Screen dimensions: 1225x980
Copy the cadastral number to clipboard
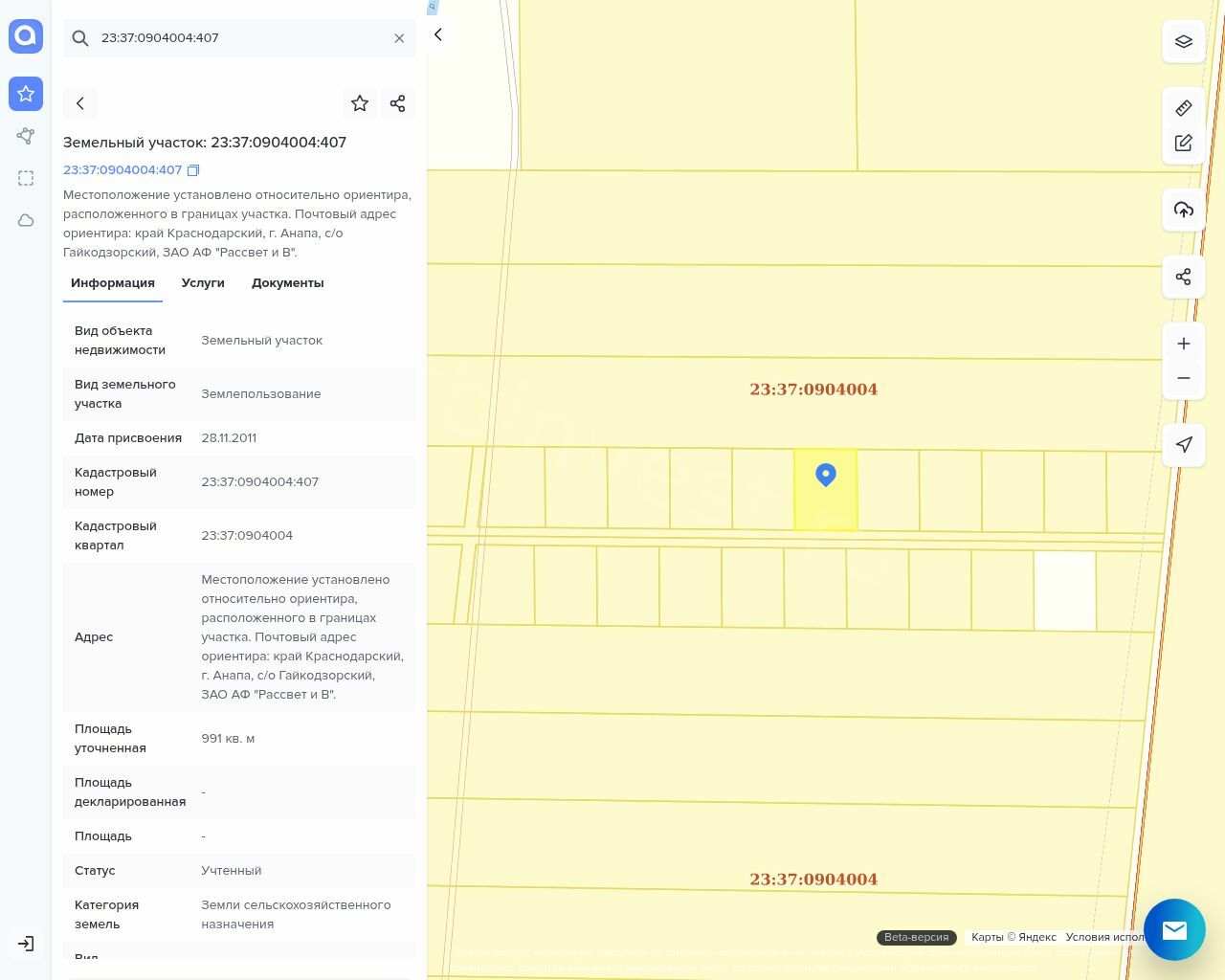coord(193,170)
